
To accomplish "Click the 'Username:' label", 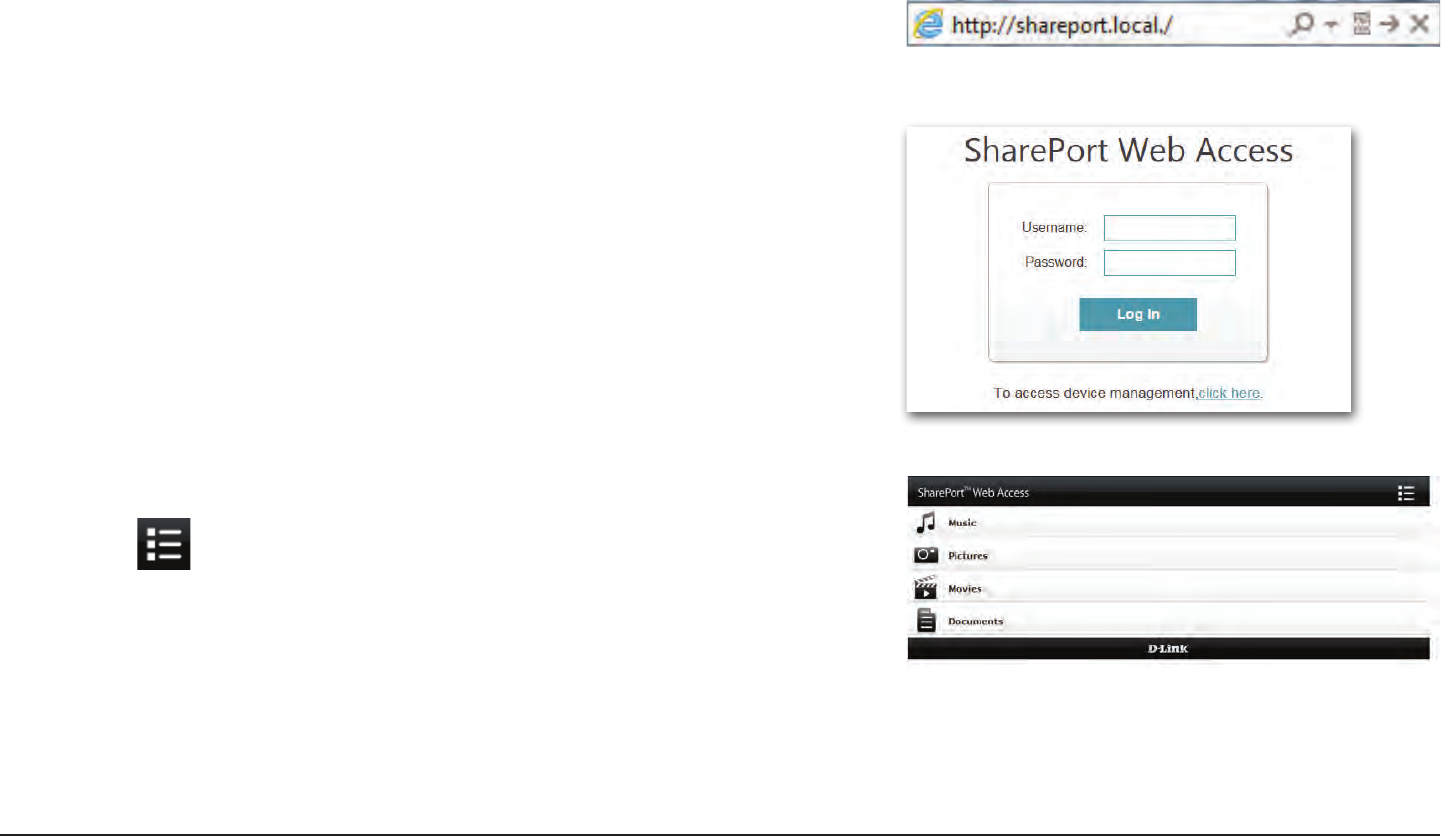I will 1054,228.
